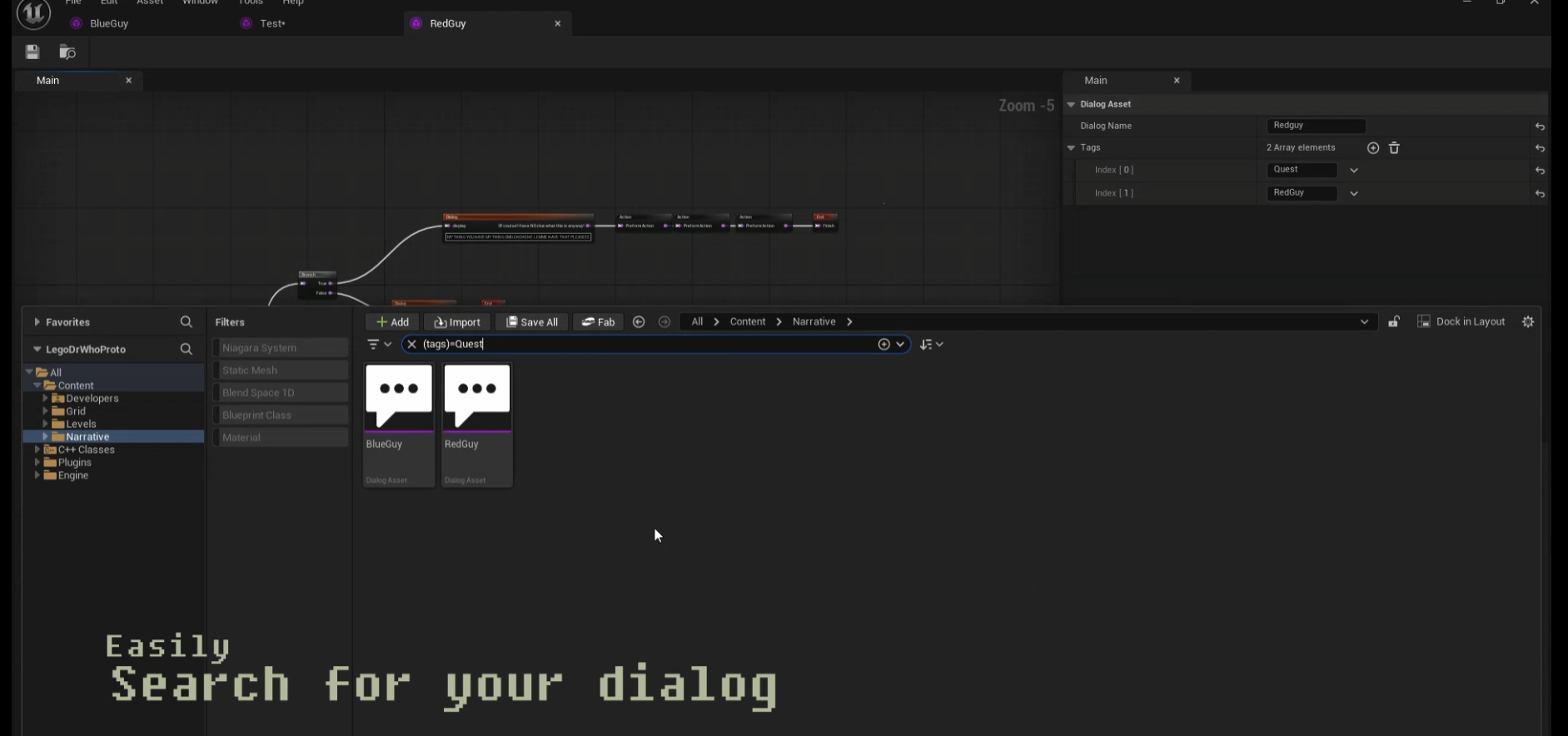
Task: Toggle the Blueprint Class filter
Action: 281,415
